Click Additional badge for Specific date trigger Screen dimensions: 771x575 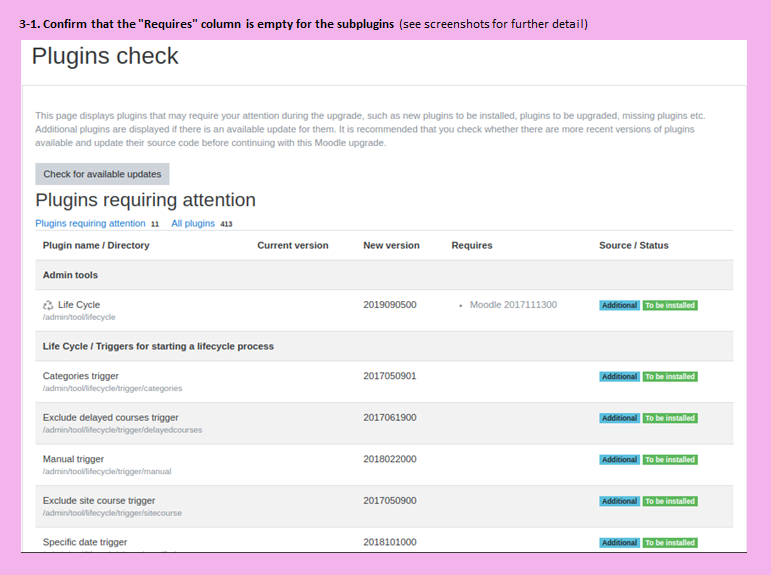click(x=620, y=543)
